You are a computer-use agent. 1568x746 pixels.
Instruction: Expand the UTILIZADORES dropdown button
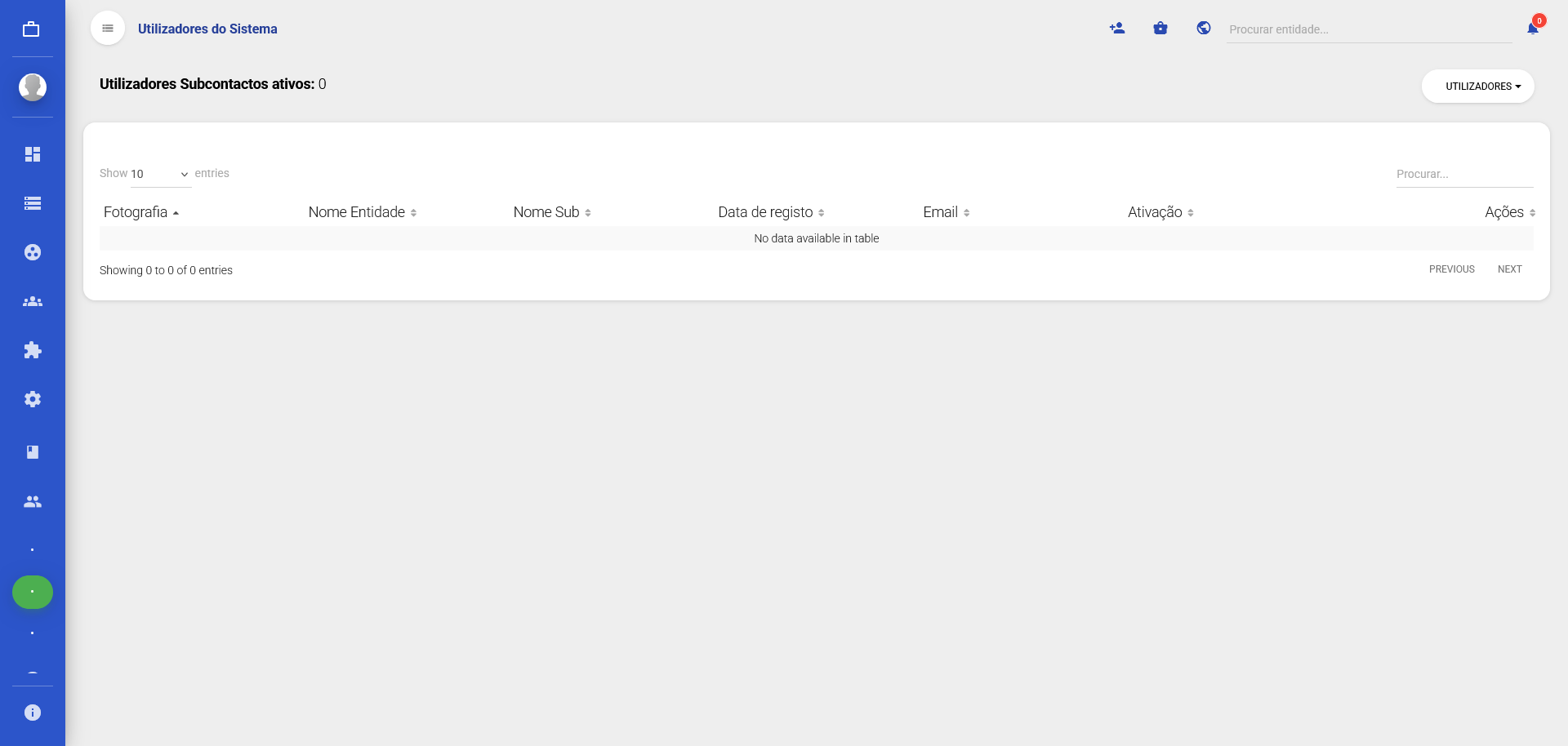pos(1477,87)
